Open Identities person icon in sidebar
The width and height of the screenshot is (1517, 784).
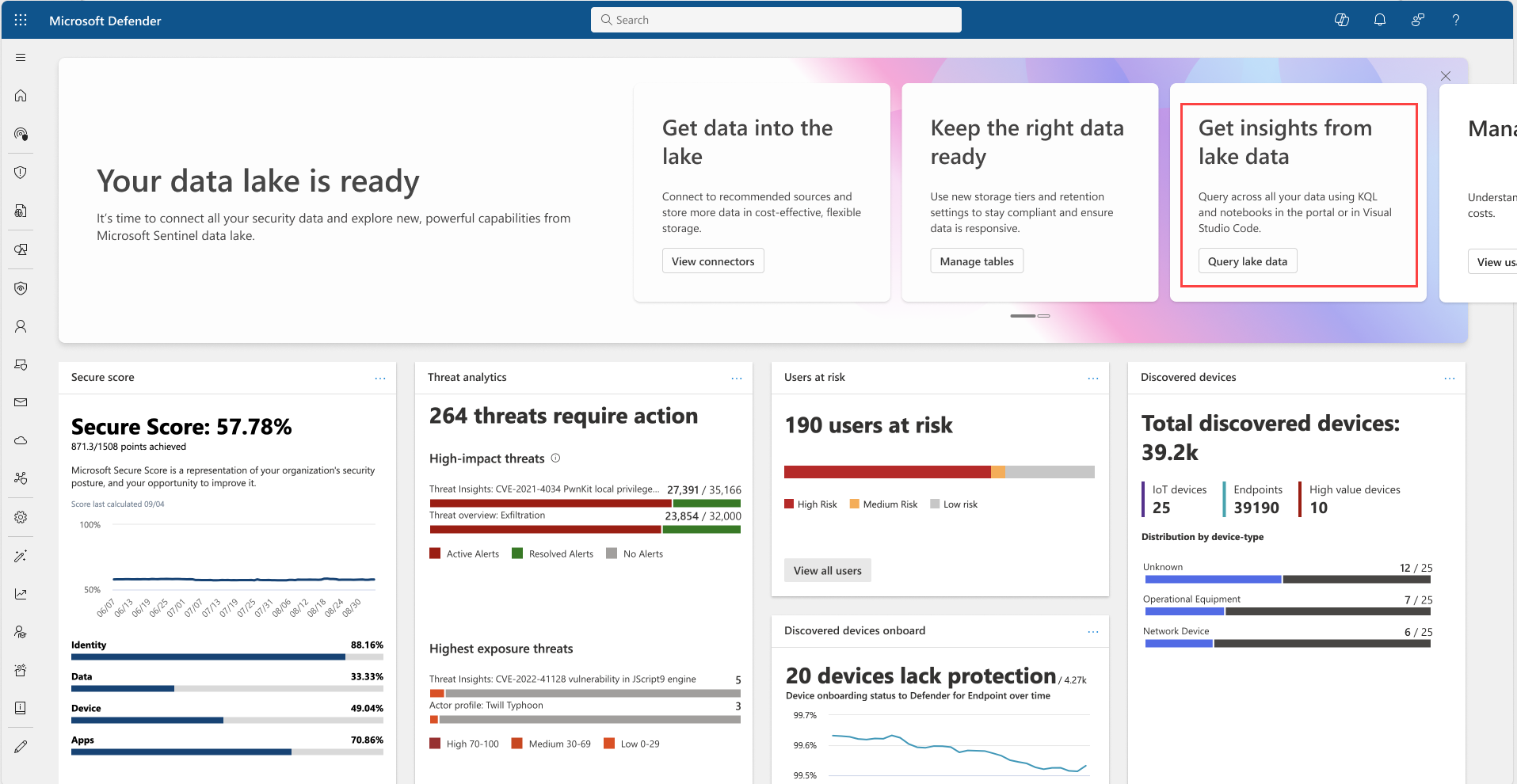tap(21, 326)
